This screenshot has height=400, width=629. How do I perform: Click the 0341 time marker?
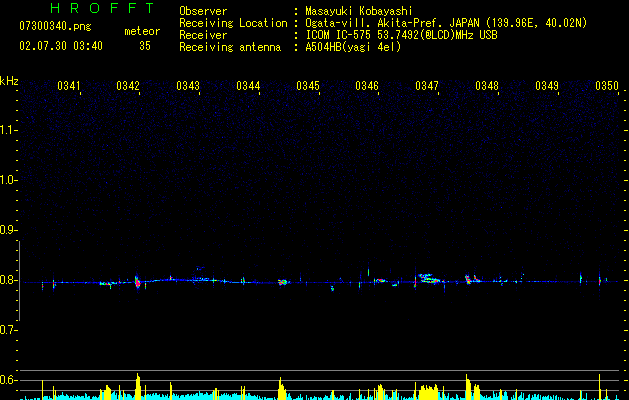pyautogui.click(x=69, y=86)
